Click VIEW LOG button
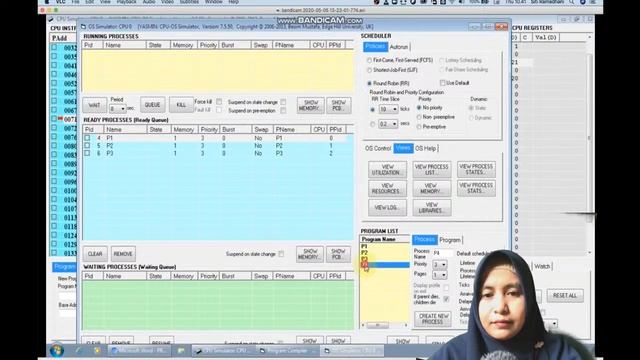This screenshot has height=360, width=640. (387, 207)
